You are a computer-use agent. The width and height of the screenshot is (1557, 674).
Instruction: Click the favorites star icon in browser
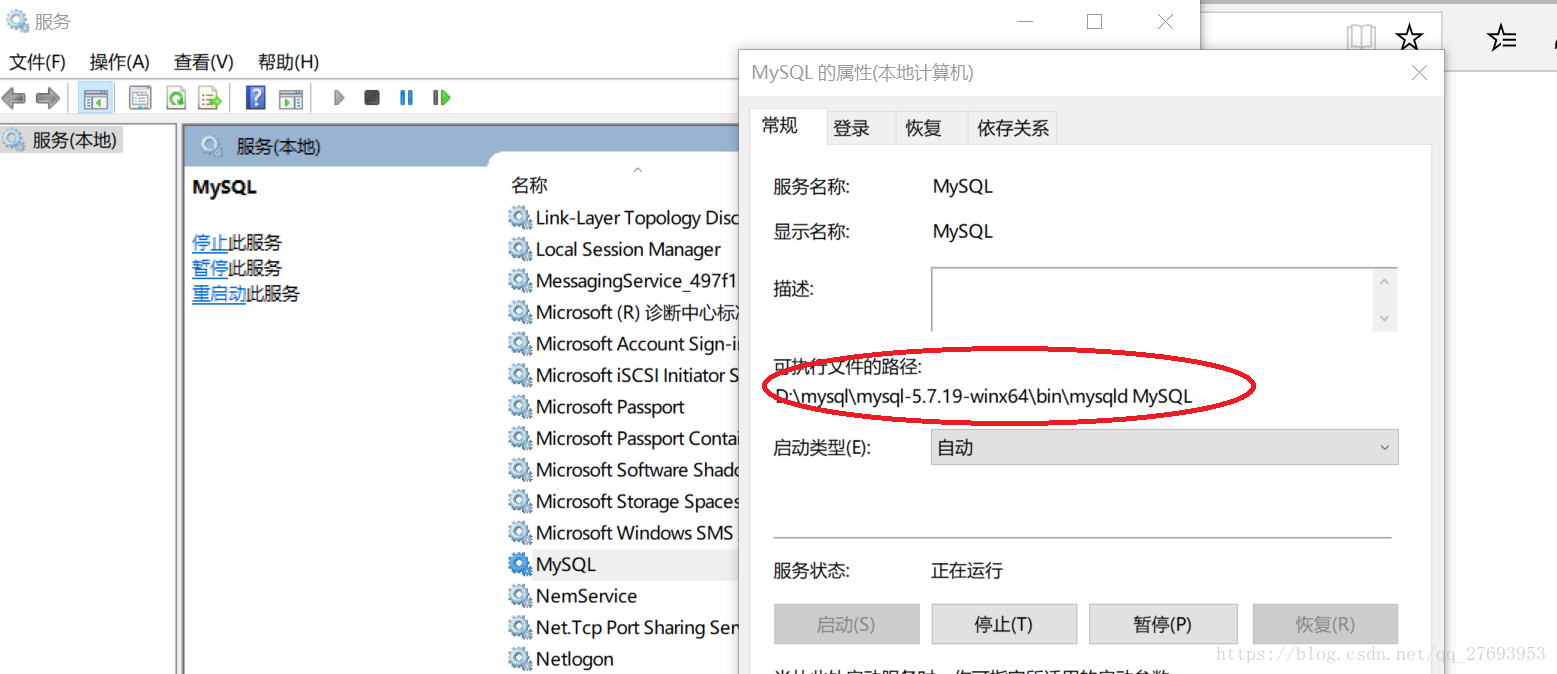coord(1409,39)
